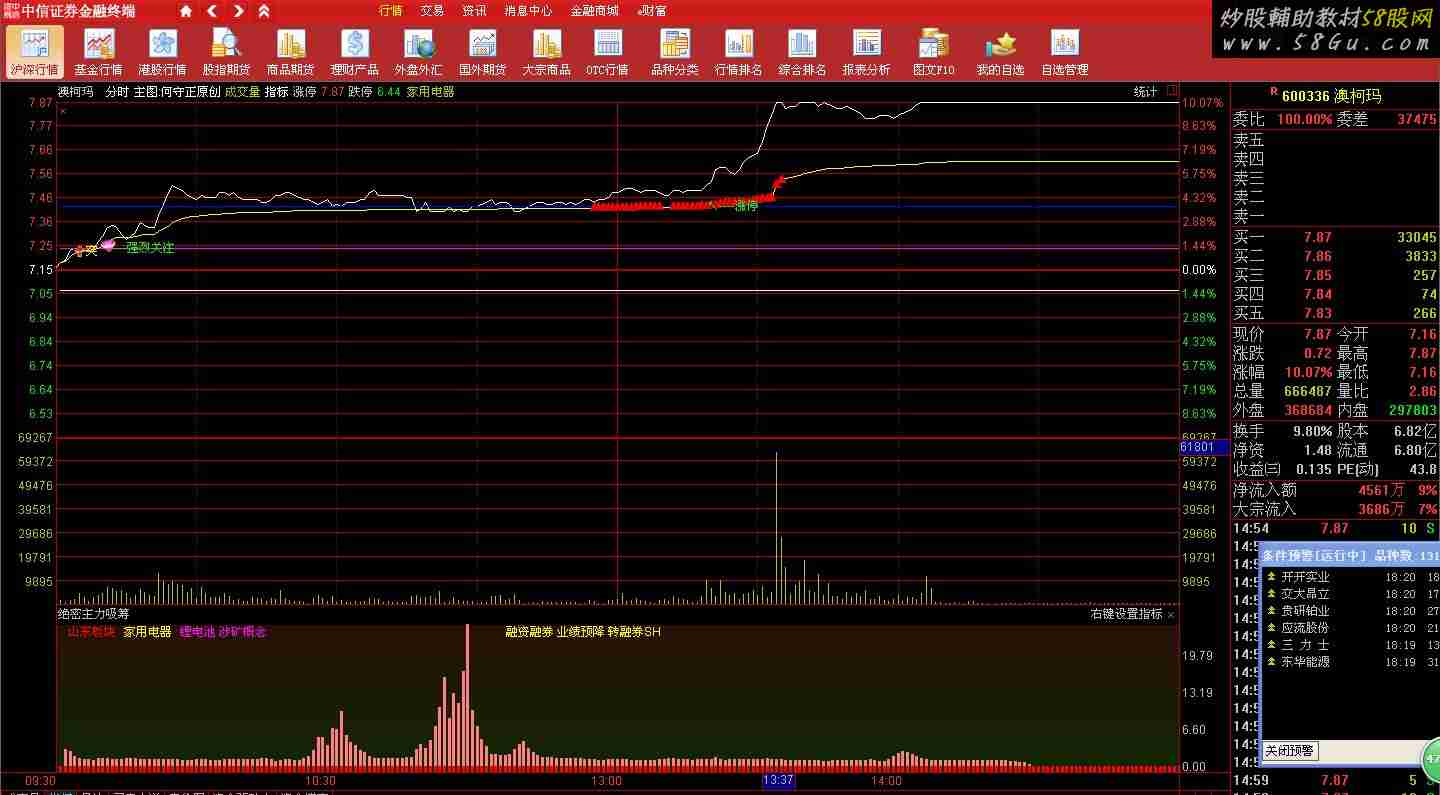The height and width of the screenshot is (795, 1440).
Task: Click the 13:37 time axis marker
Action: click(778, 780)
